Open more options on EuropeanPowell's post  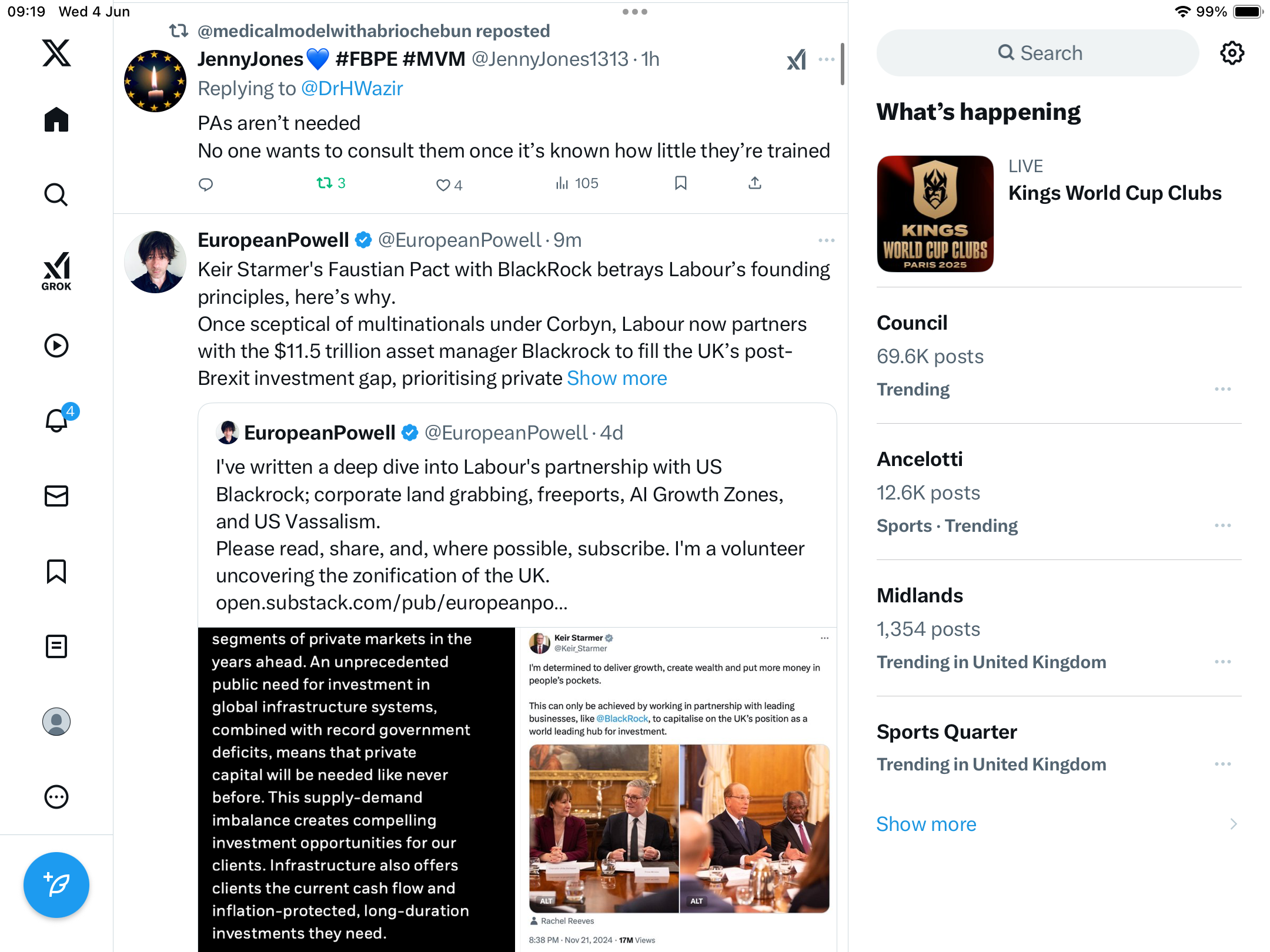[x=826, y=240]
